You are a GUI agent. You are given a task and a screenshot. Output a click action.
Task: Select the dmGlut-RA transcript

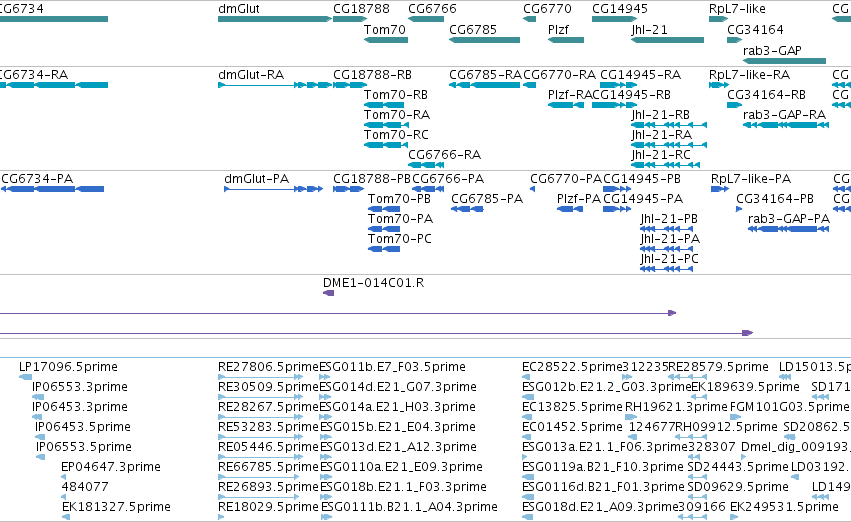275,85
